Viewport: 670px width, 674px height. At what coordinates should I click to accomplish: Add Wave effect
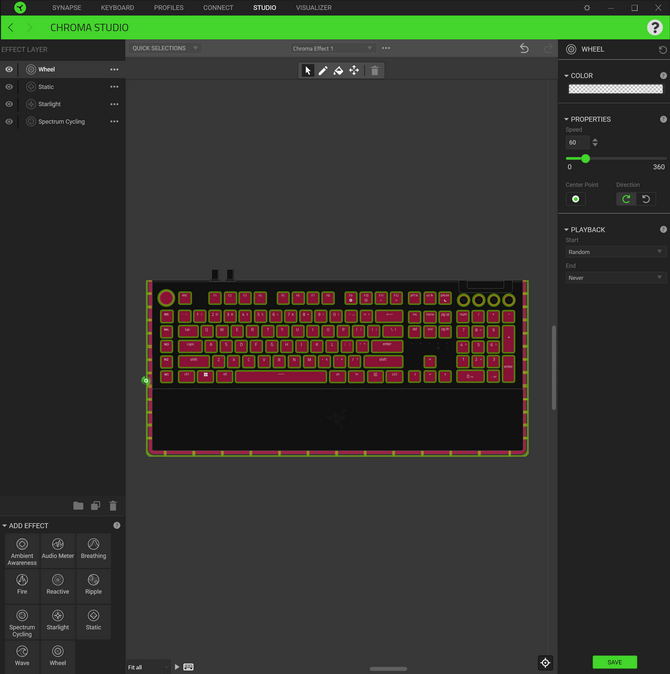(22, 657)
